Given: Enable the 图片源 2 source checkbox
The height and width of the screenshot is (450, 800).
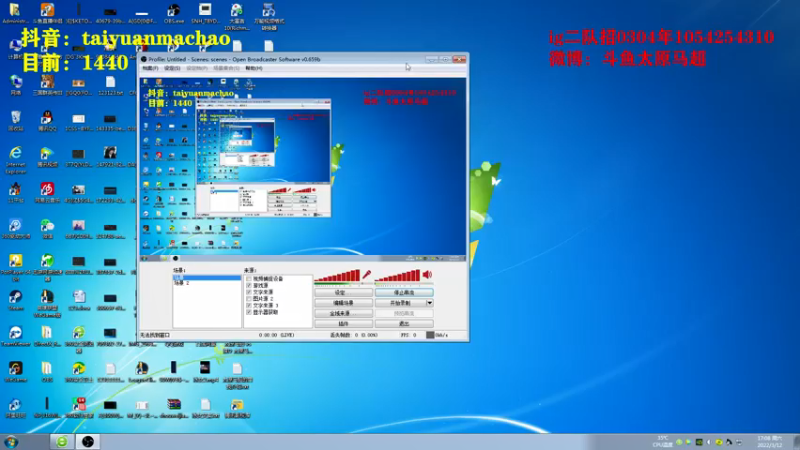Looking at the screenshot, I should click(x=249, y=298).
